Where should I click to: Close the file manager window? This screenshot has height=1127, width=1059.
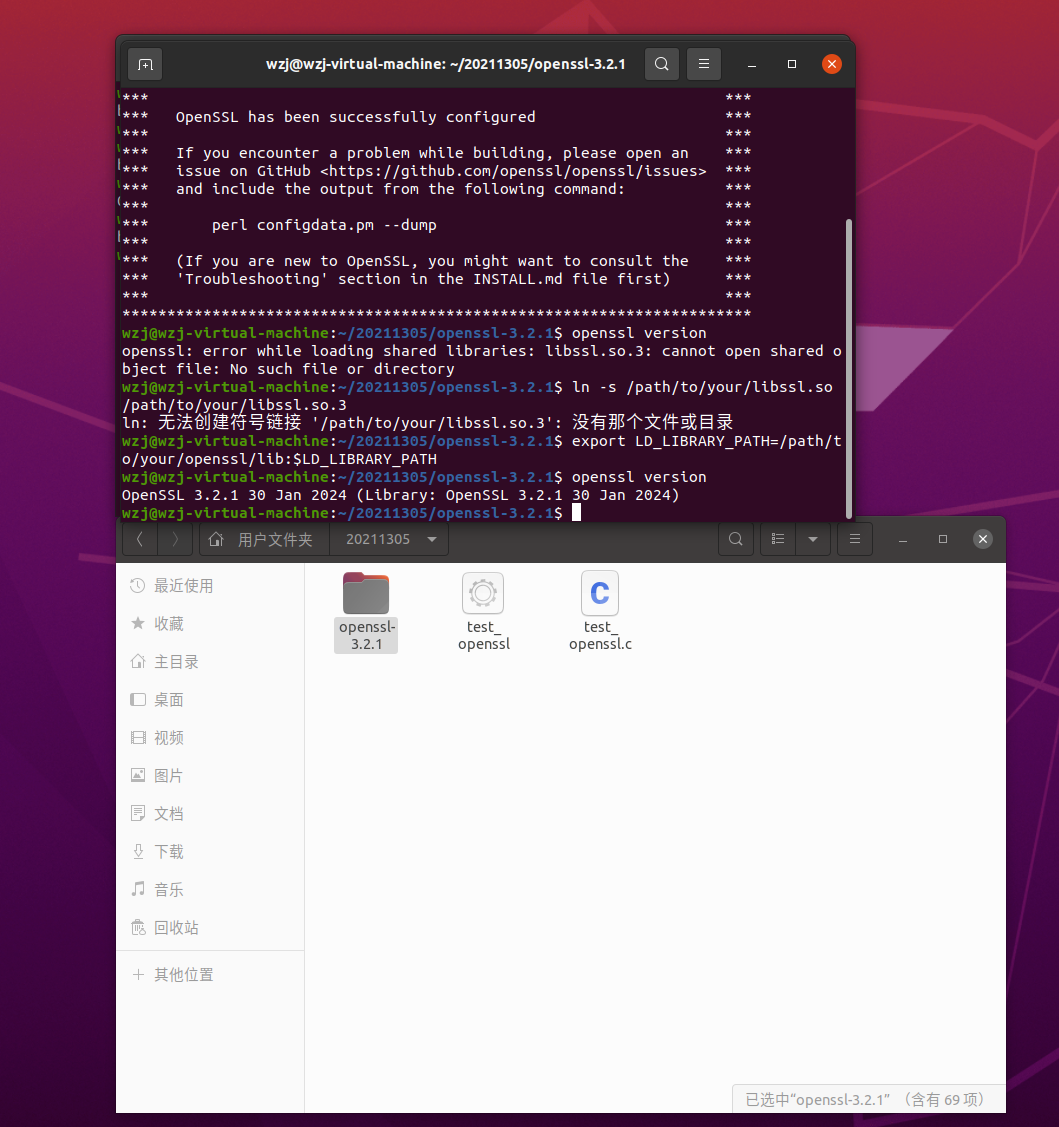pos(983,539)
